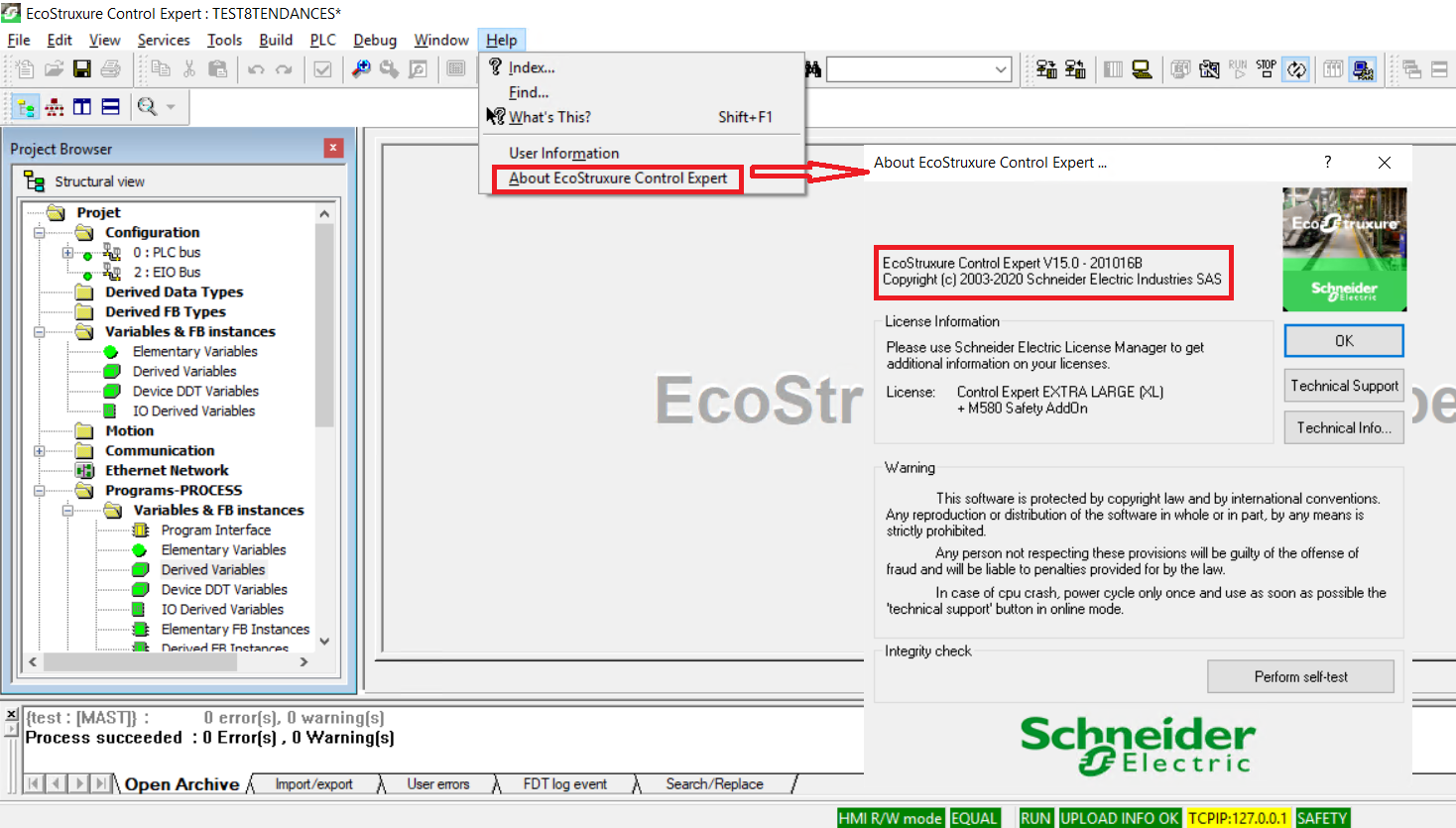1456x828 pixels.
Task: Click the Project Browser tree scroll-down arrow
Action: tap(324, 642)
